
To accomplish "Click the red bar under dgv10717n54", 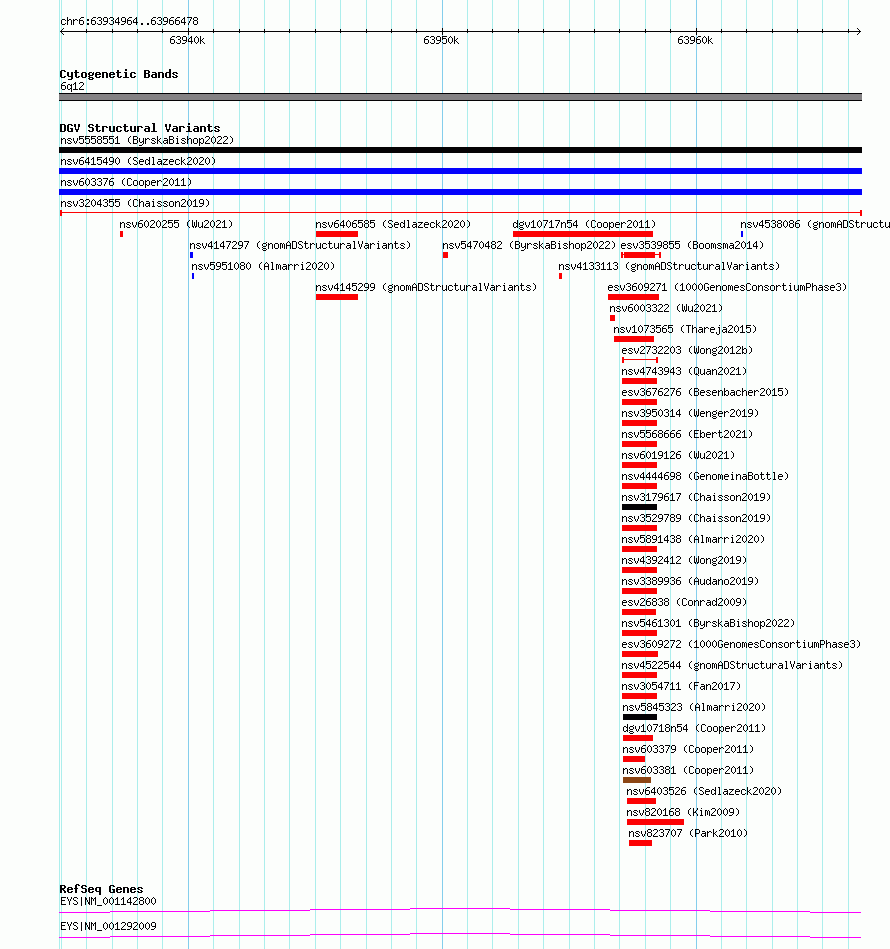I will click(x=583, y=234).
